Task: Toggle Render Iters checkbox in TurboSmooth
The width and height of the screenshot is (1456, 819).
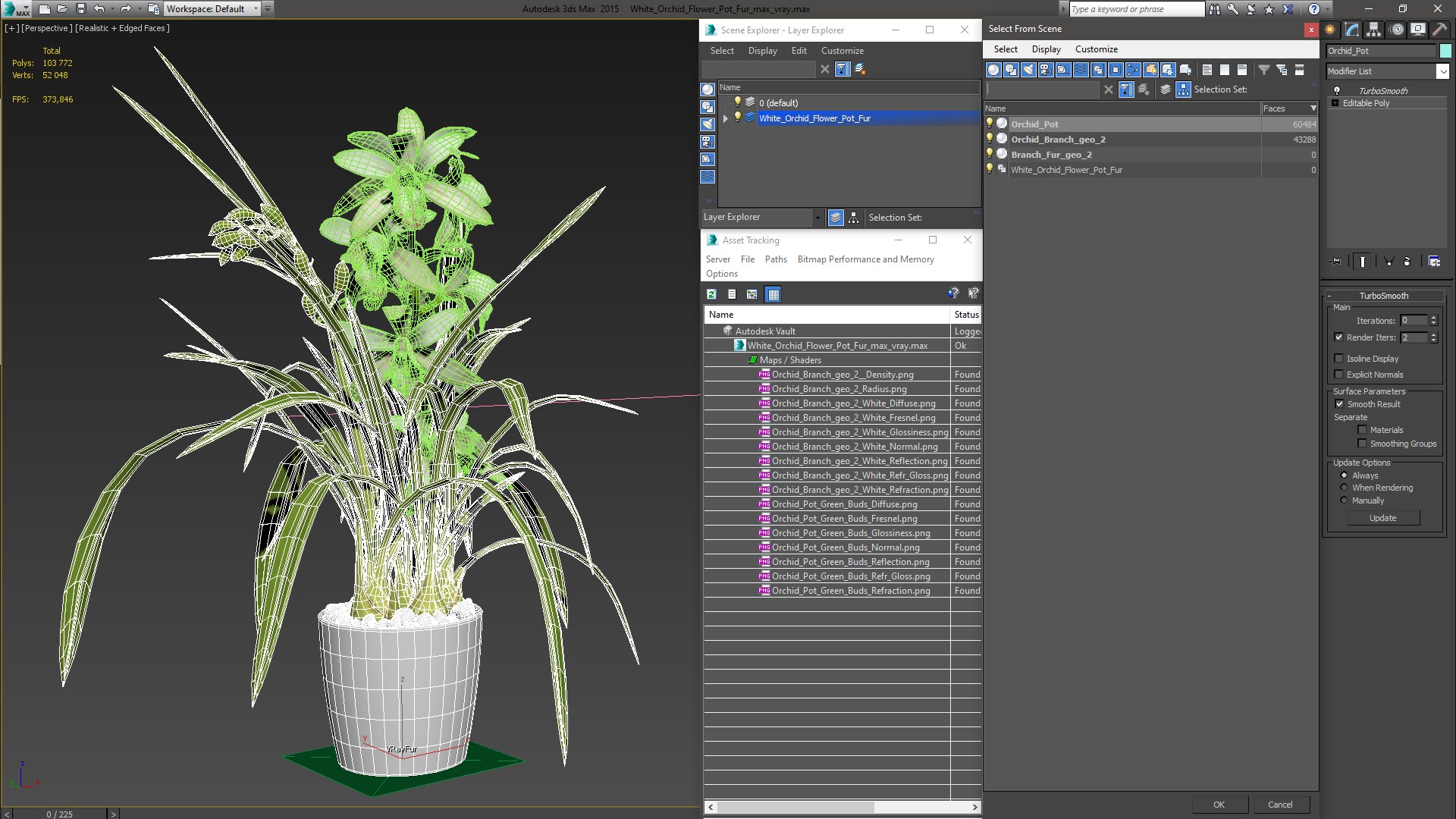Action: 1338,337
